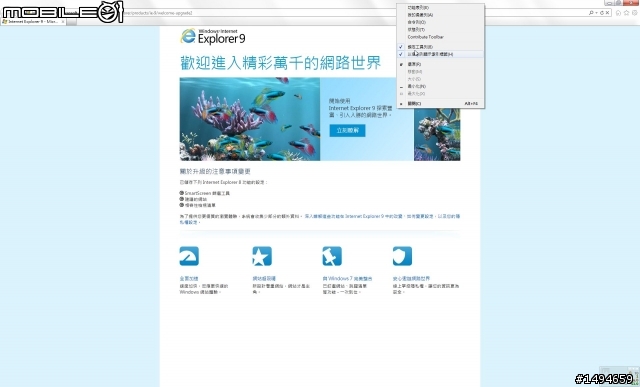Click the blue pushpin feature icon
Image resolution: width=640 pixels, height=387 pixels.
click(332, 256)
